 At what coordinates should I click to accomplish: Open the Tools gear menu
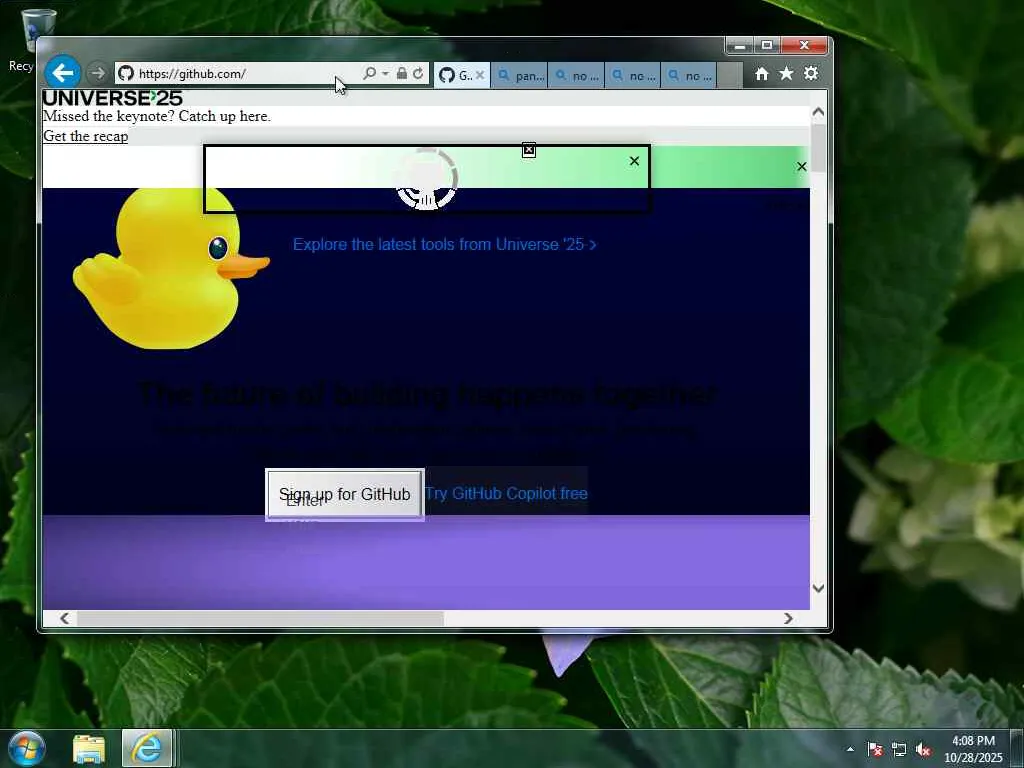tap(811, 74)
